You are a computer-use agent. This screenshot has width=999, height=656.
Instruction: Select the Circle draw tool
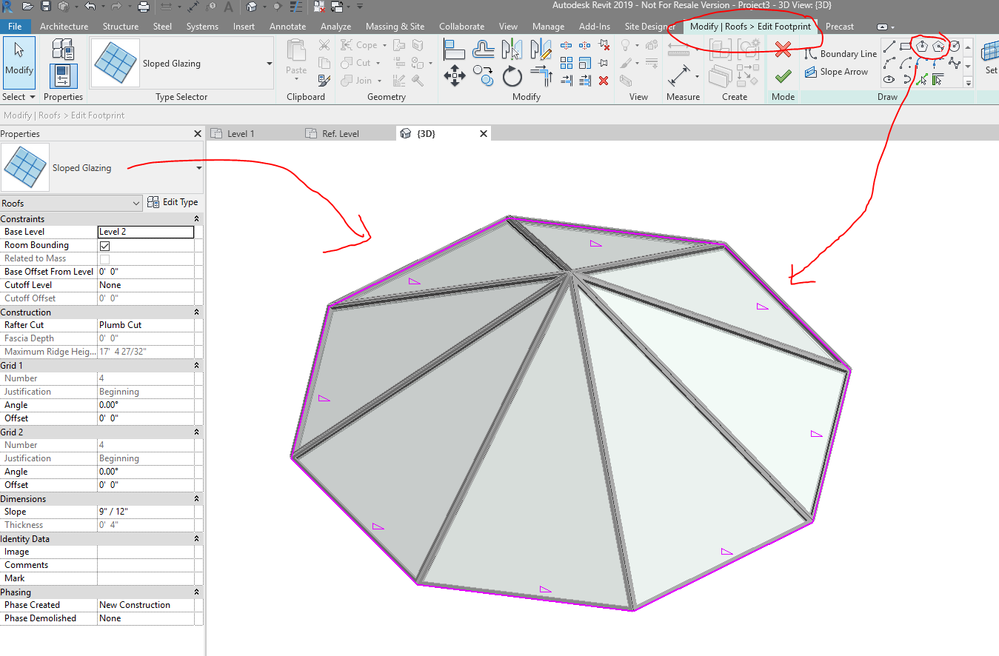point(954,46)
